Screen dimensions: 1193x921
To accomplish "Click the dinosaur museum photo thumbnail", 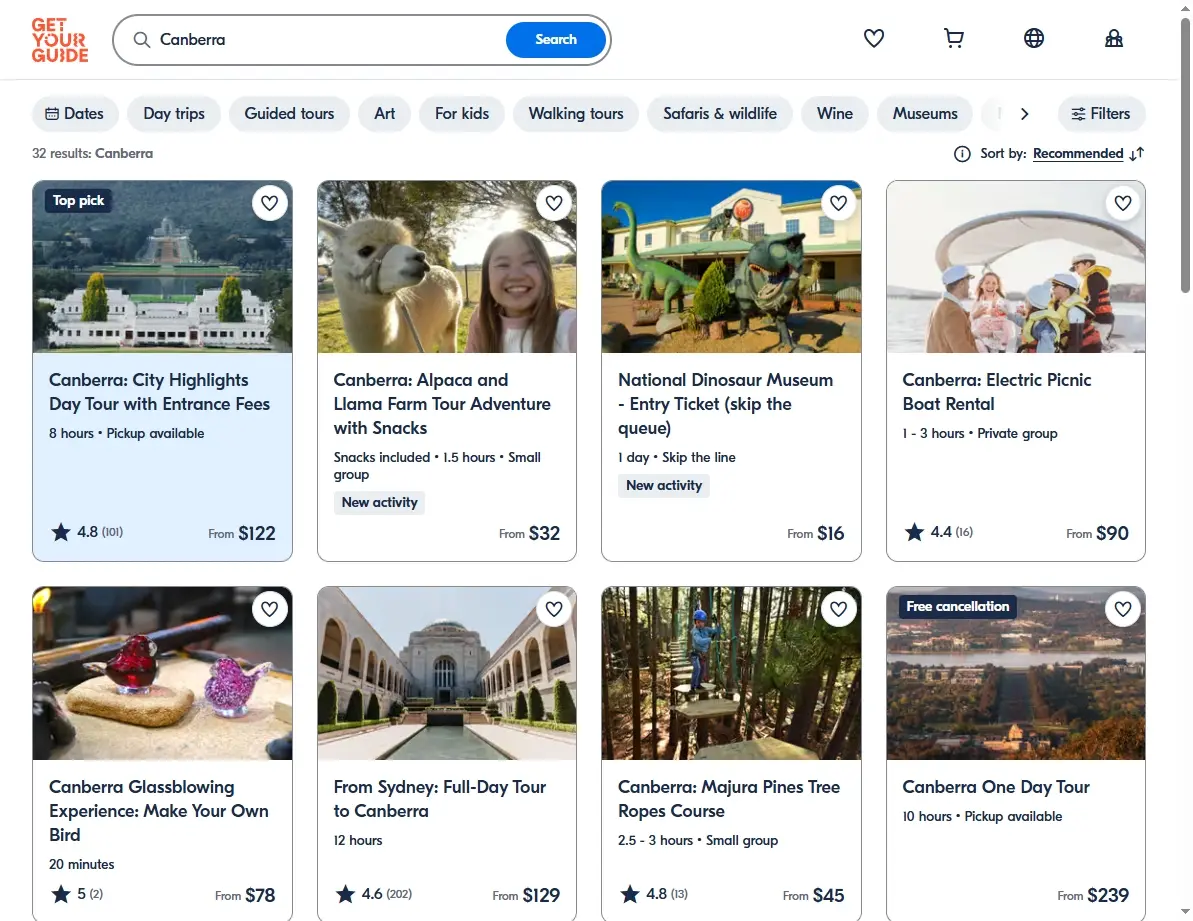I will [x=731, y=267].
